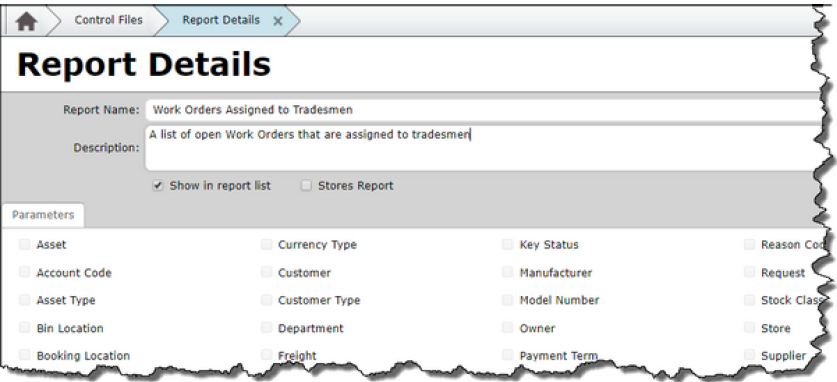The image size is (837, 382).
Task: Check the Reason Code parameter
Action: tap(750, 245)
